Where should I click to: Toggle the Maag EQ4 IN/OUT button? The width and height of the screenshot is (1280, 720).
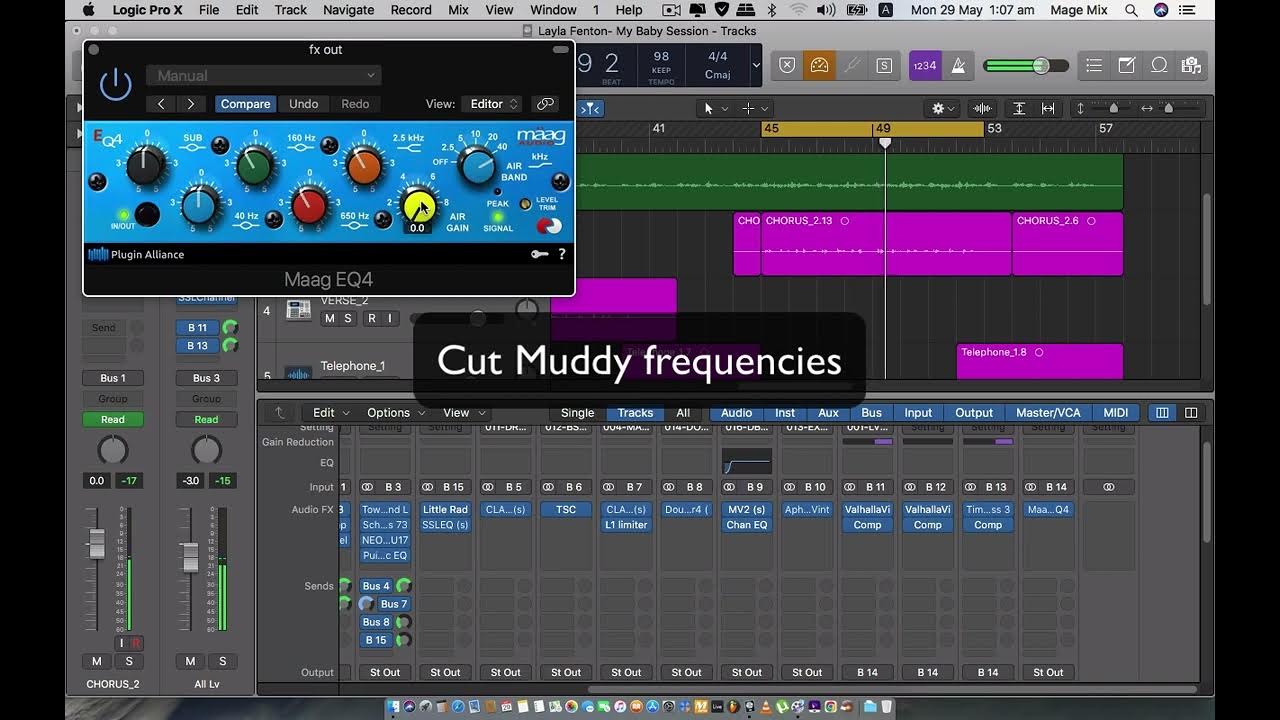click(147, 214)
